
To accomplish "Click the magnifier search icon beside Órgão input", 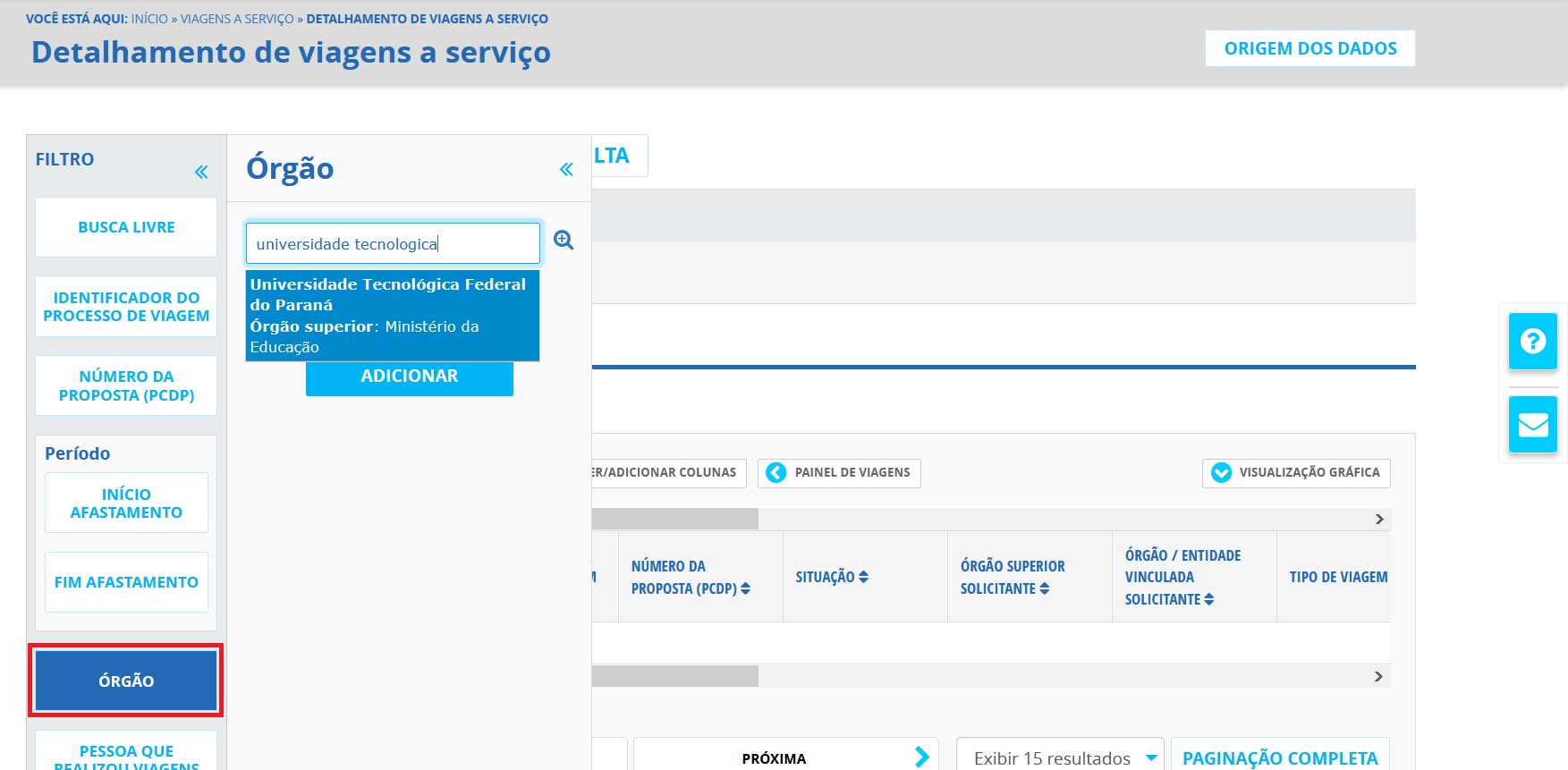I will click(564, 240).
